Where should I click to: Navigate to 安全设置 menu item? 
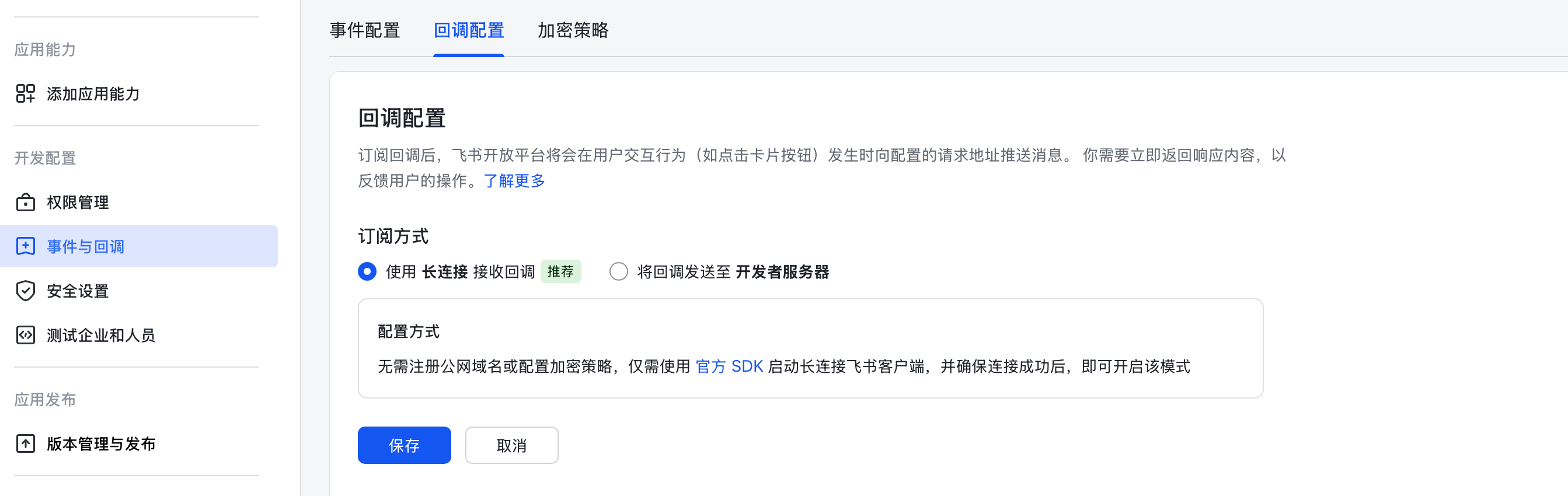click(78, 291)
